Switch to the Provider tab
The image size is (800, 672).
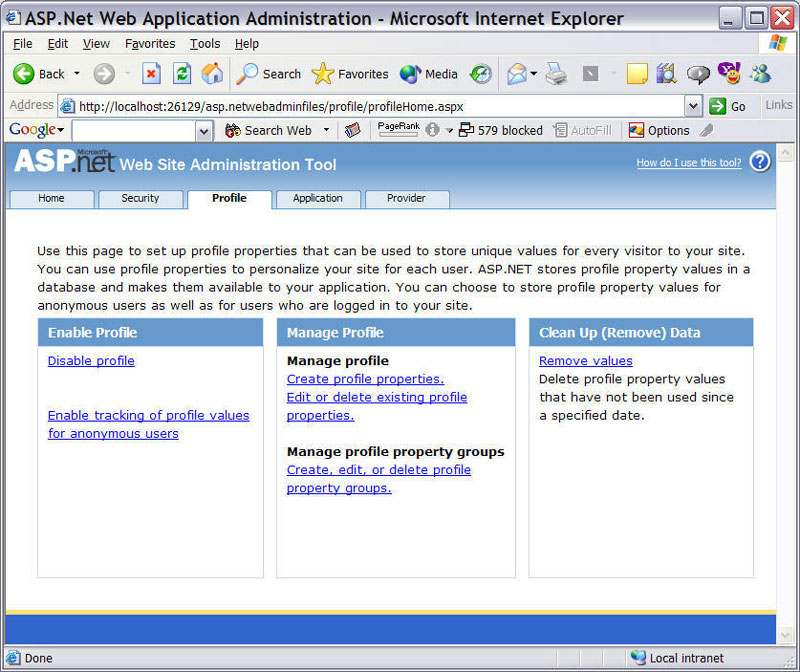coord(407,199)
